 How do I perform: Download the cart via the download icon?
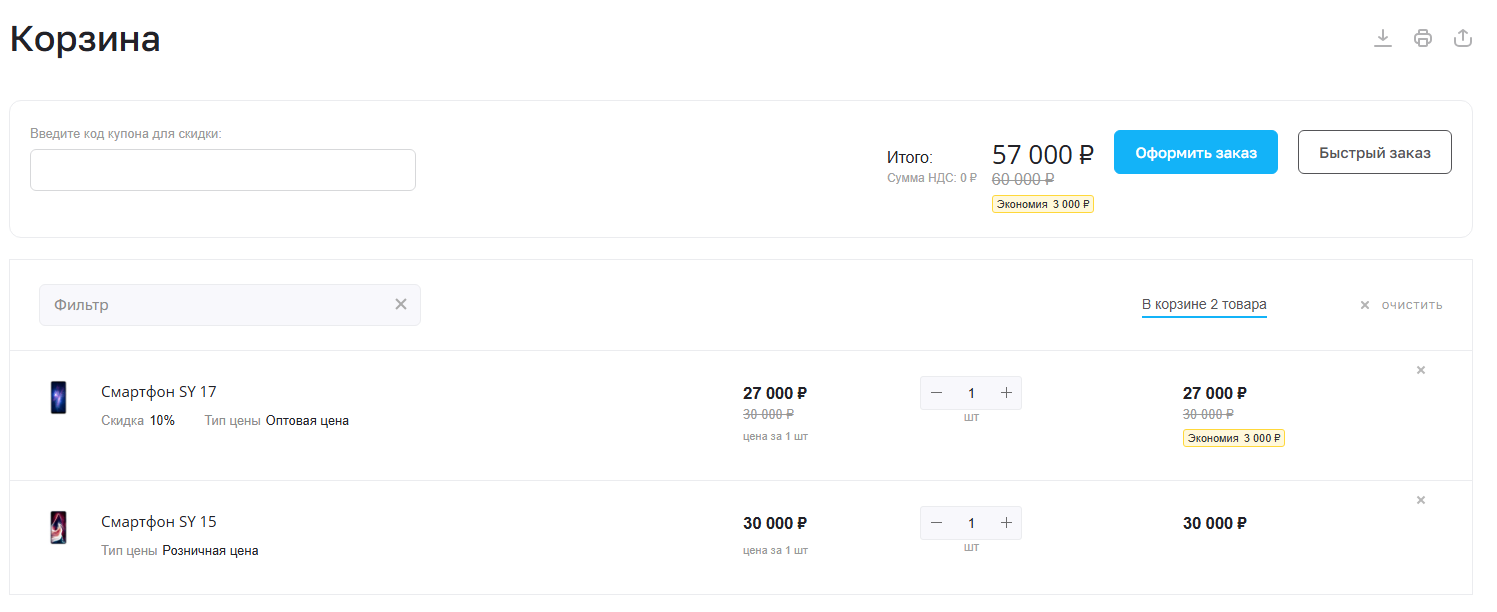(x=1383, y=38)
